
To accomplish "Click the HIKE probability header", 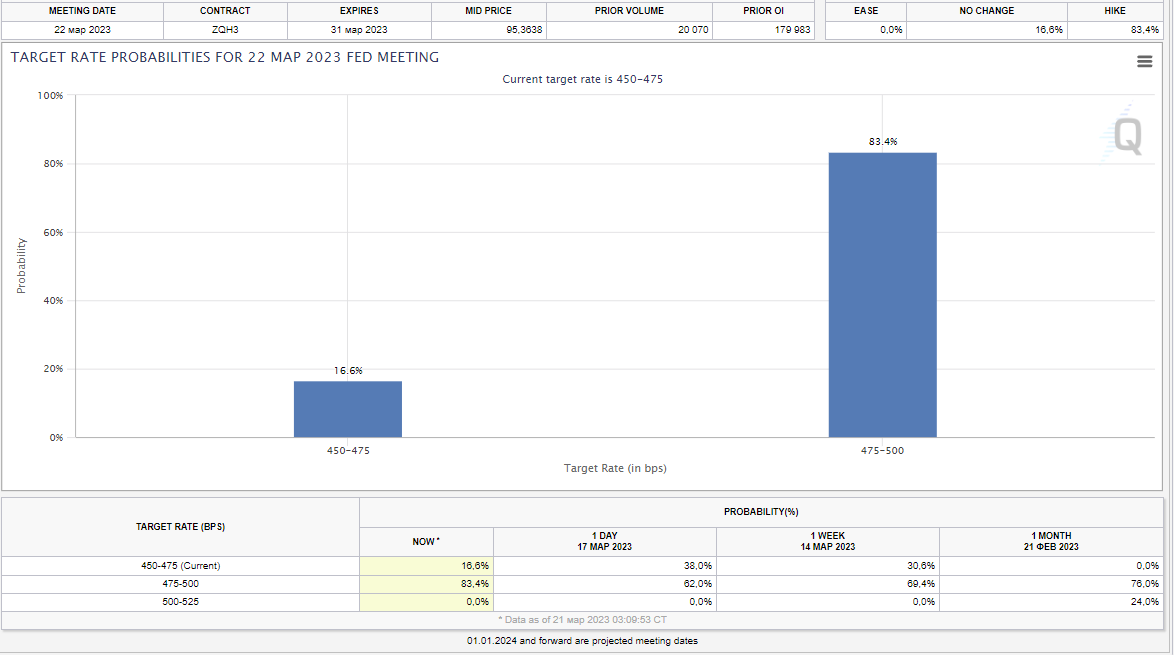I will [x=1114, y=11].
